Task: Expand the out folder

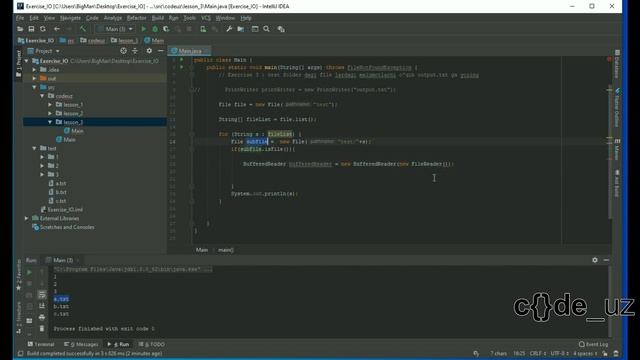Action: coord(34,78)
